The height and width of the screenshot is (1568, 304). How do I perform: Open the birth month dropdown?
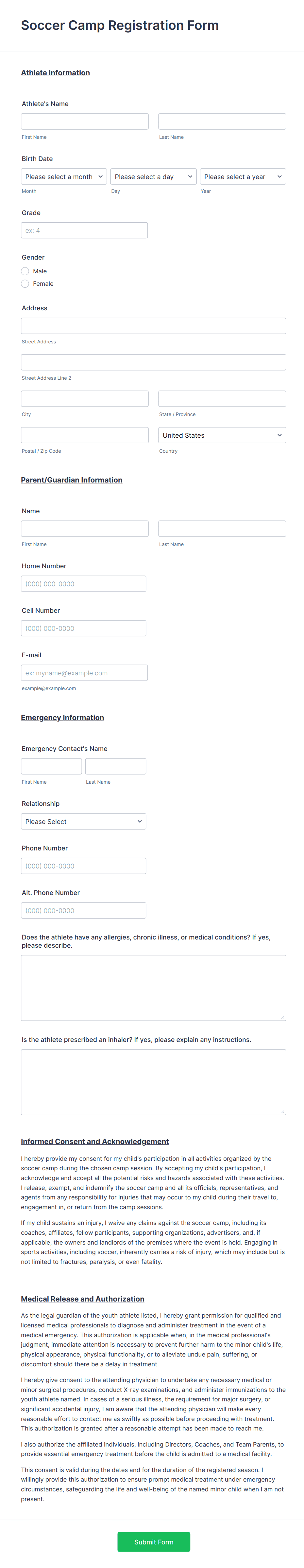[64, 176]
